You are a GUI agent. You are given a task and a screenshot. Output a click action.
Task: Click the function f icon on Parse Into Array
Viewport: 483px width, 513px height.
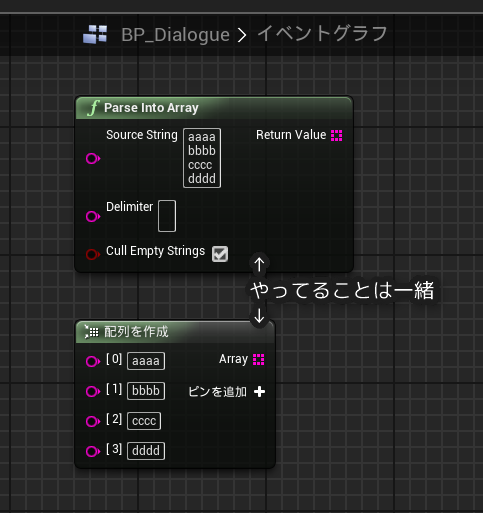(93, 108)
